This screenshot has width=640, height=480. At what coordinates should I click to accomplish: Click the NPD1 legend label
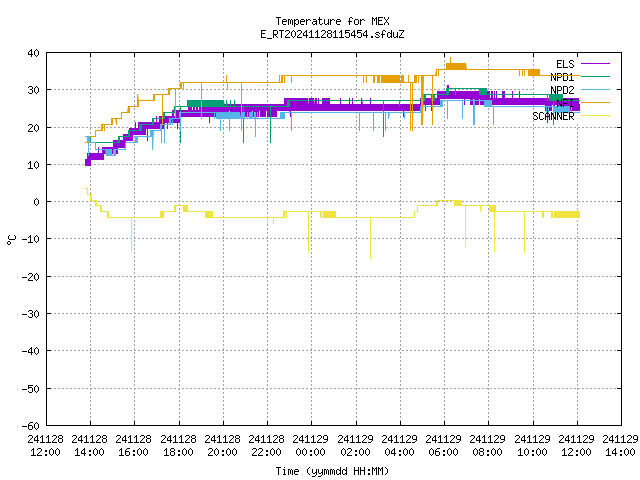tap(562, 77)
